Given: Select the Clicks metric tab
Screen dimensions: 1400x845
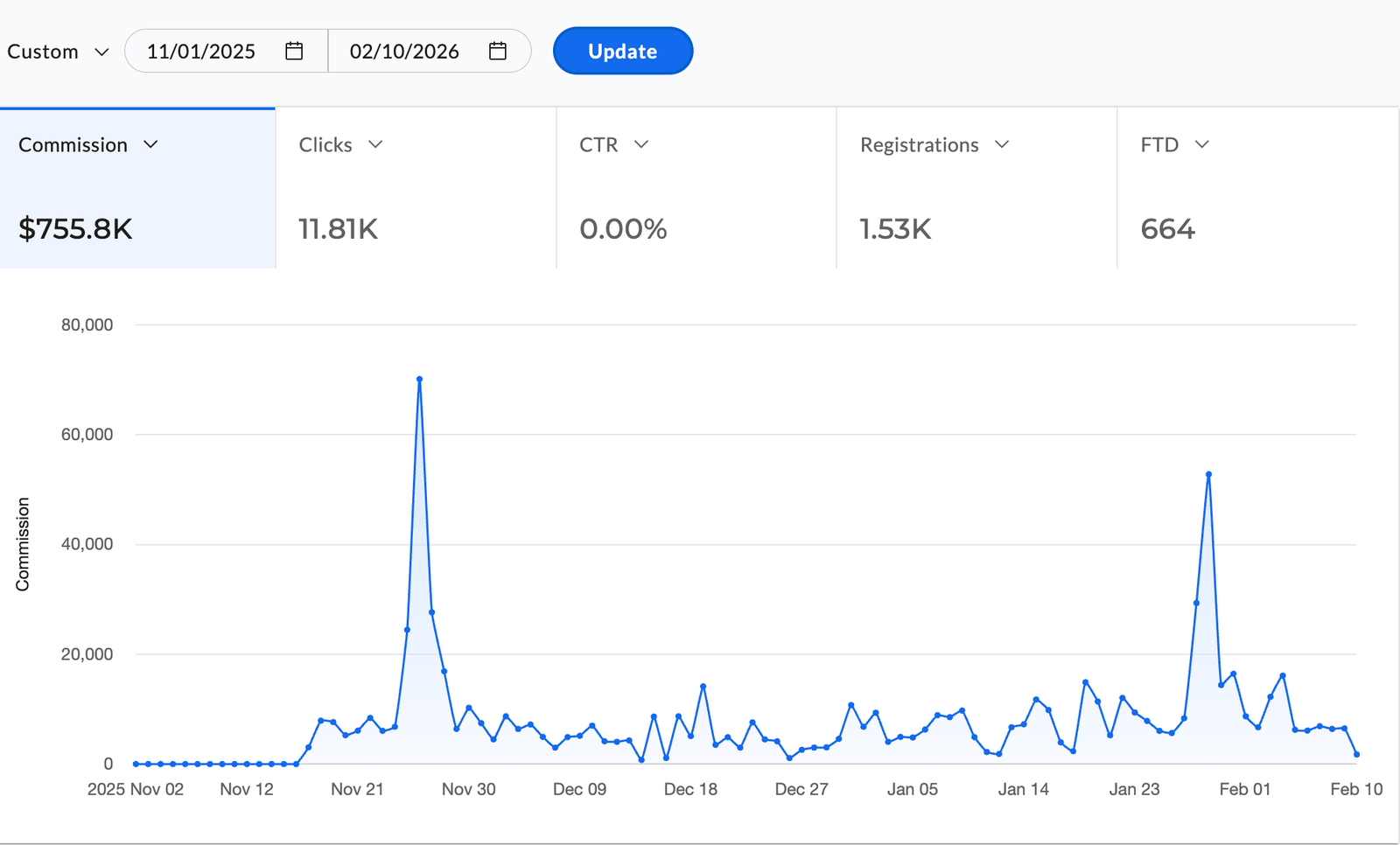Looking at the screenshot, I should pyautogui.click(x=416, y=188).
